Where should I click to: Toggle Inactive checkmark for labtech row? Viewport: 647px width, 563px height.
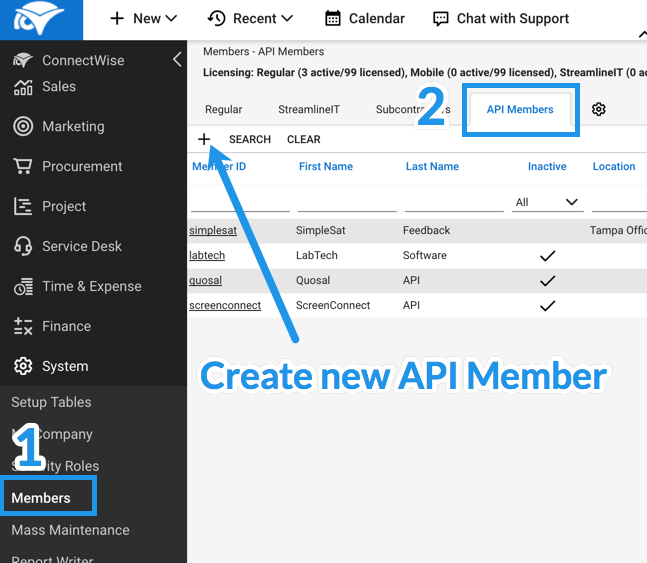point(547,256)
